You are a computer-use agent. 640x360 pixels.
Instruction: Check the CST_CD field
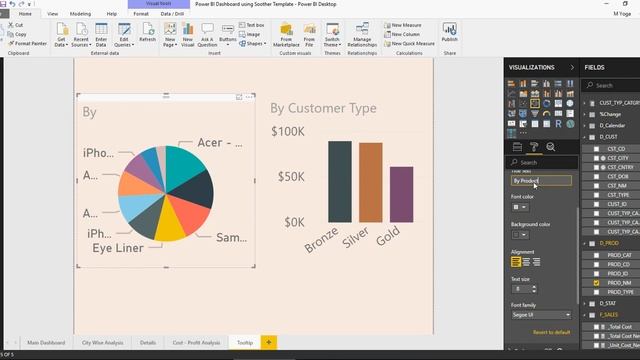(x=596, y=149)
